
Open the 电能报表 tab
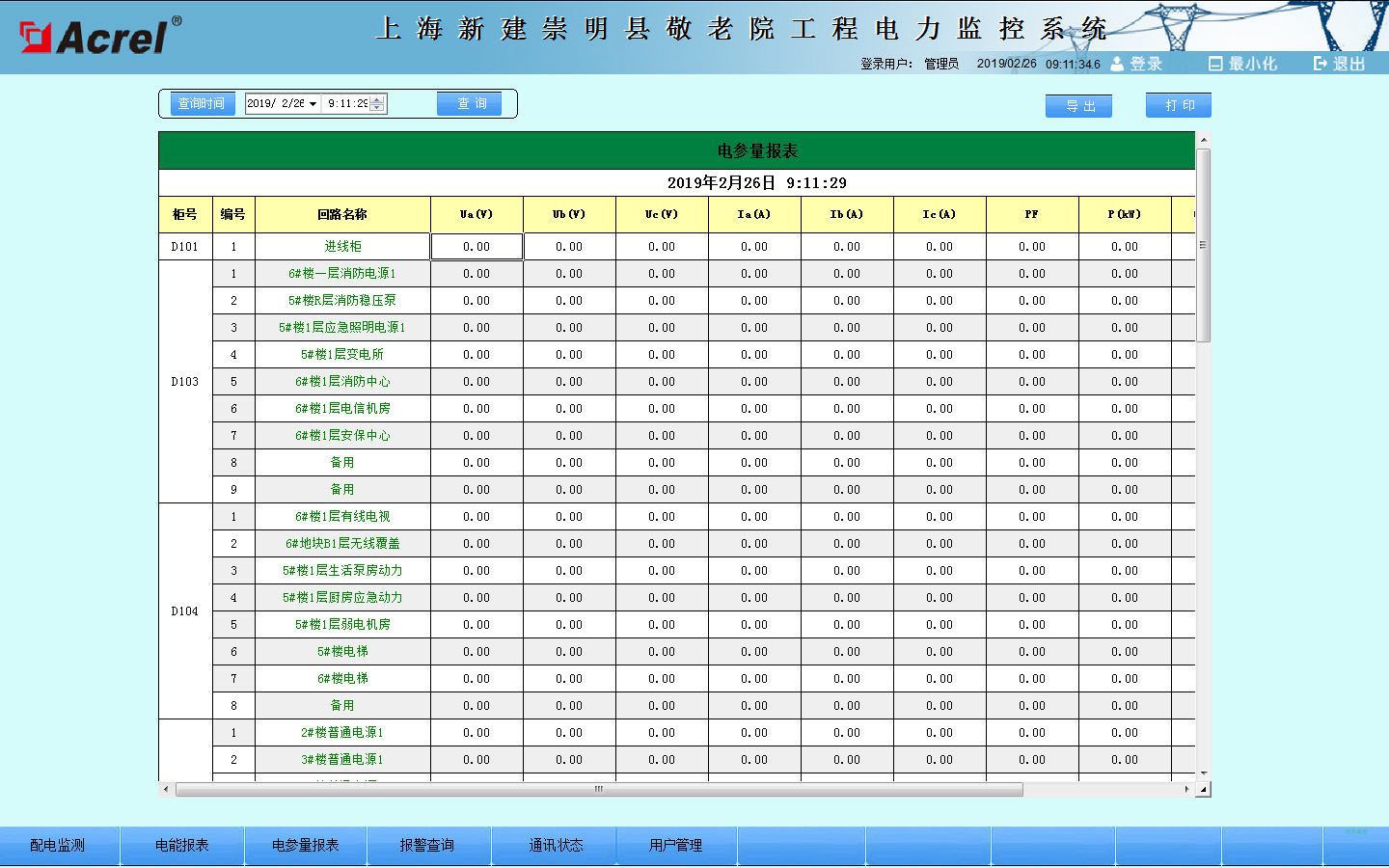pyautogui.click(x=181, y=846)
